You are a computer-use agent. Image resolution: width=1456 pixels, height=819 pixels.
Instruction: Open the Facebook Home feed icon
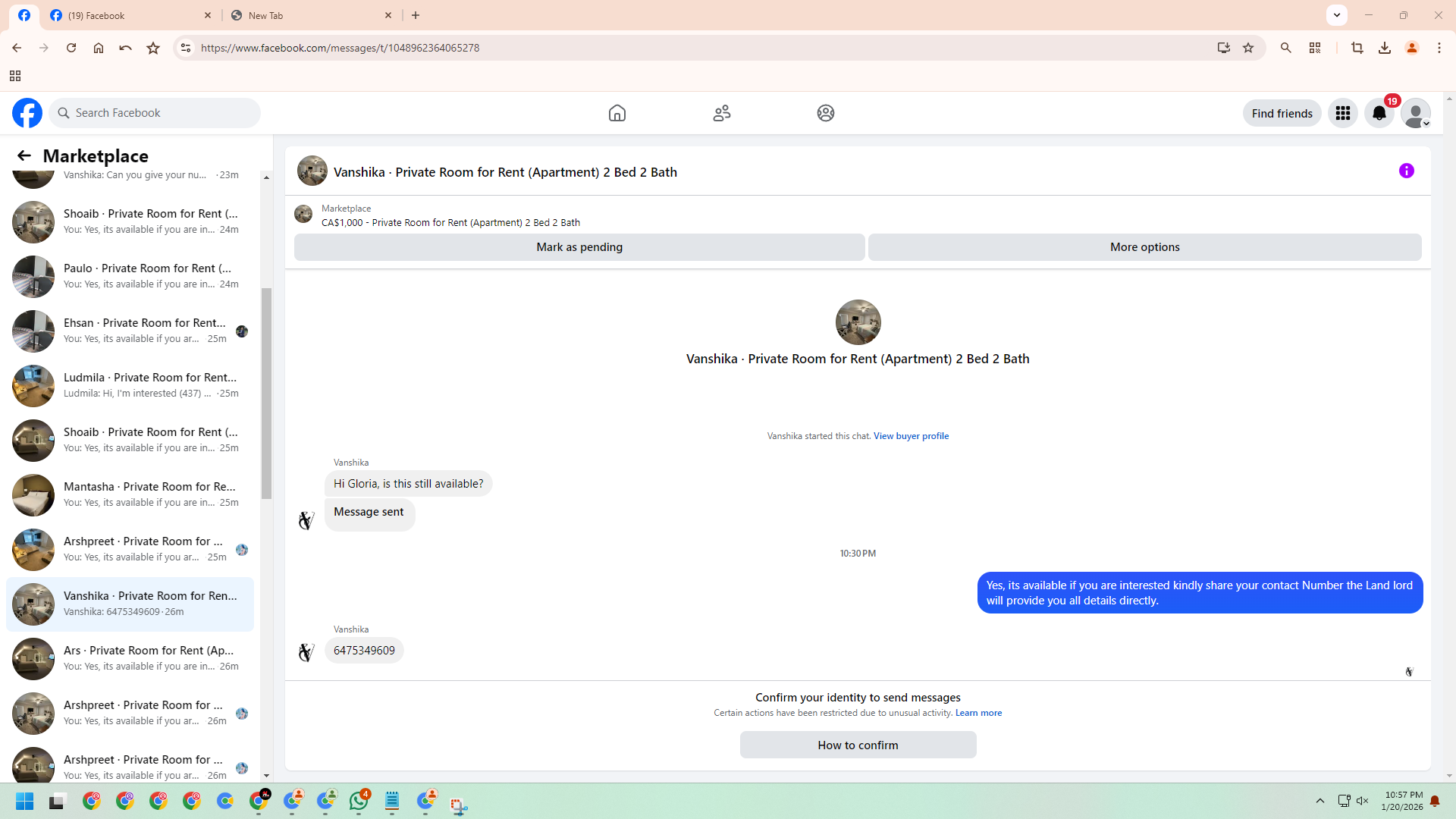click(x=617, y=113)
